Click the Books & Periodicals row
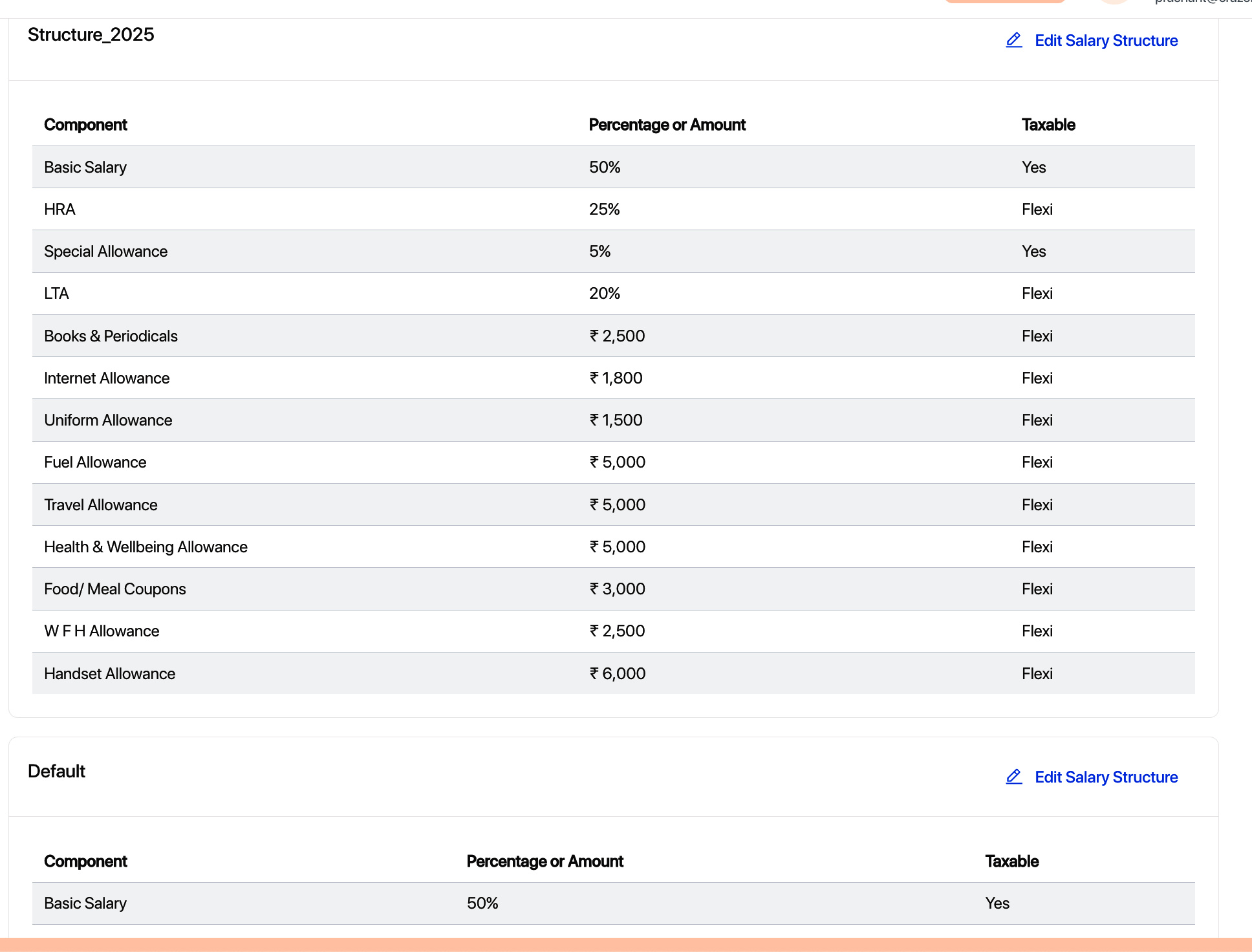Viewport: 1252px width, 952px height. pos(111,336)
